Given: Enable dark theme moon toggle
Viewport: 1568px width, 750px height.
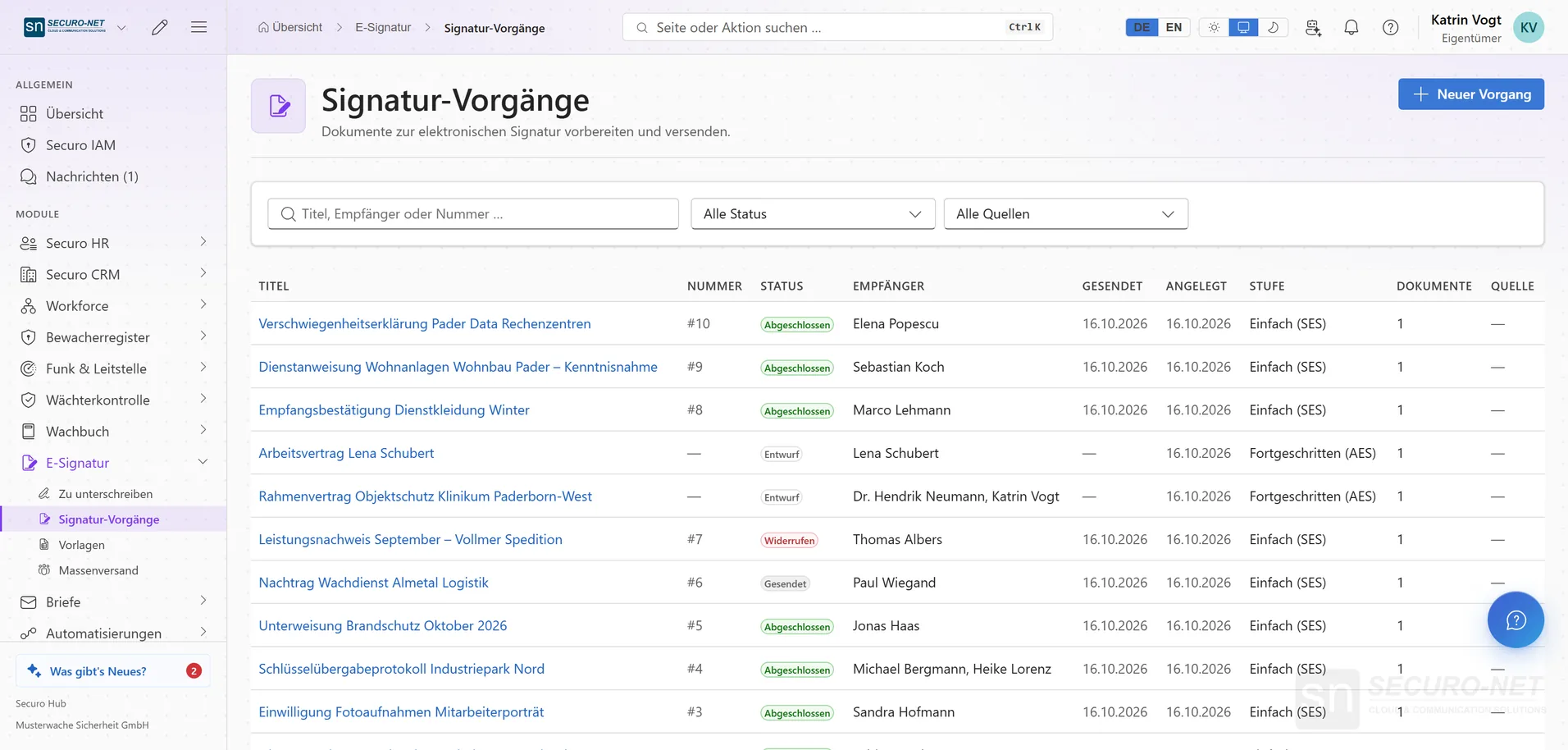Looking at the screenshot, I should click(x=1273, y=27).
